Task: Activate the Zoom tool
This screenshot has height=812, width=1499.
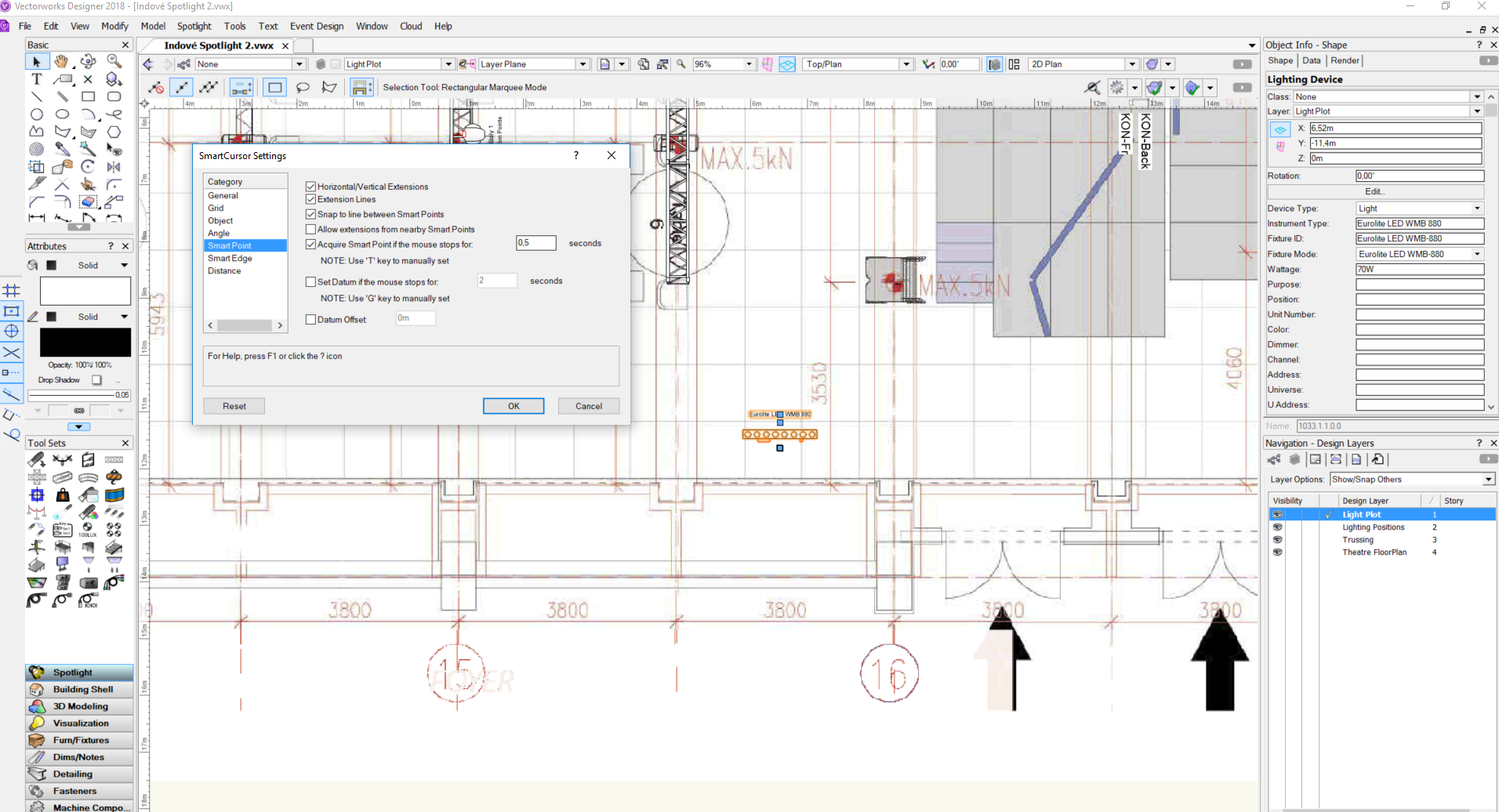Action: click(114, 63)
